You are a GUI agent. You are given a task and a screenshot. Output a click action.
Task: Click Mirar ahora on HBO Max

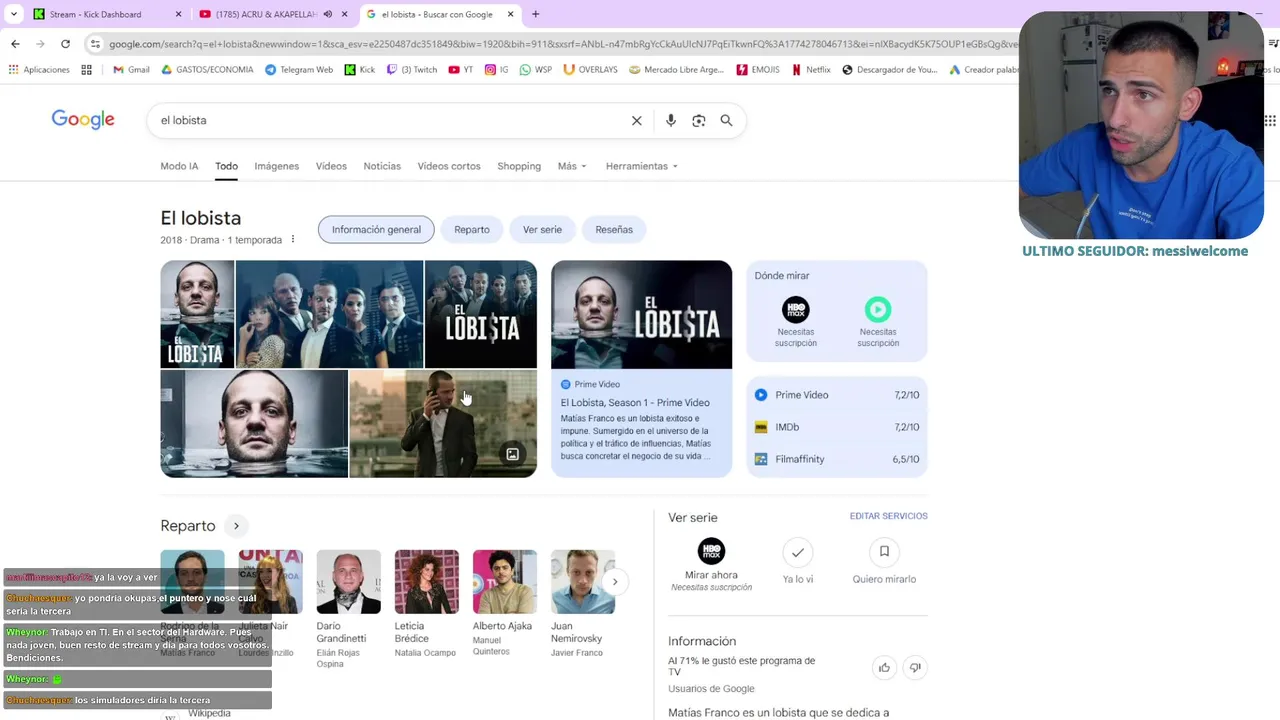(x=711, y=565)
